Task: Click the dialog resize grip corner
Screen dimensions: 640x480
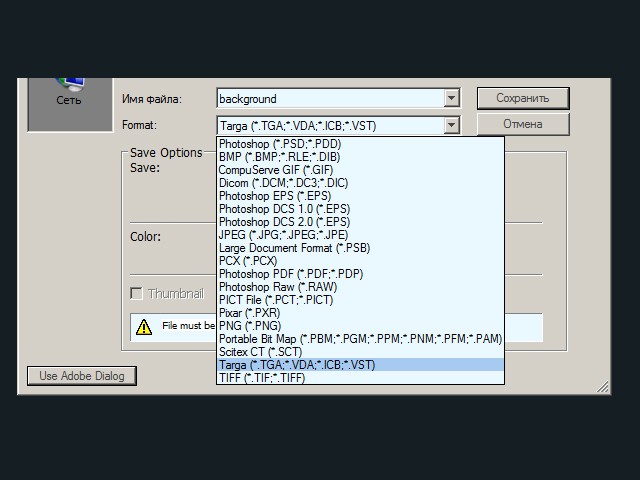Action: [602, 386]
